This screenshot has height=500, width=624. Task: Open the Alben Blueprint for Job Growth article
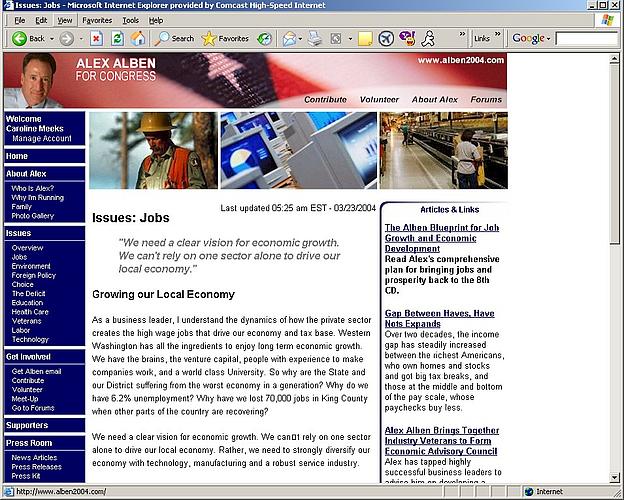tap(442, 238)
